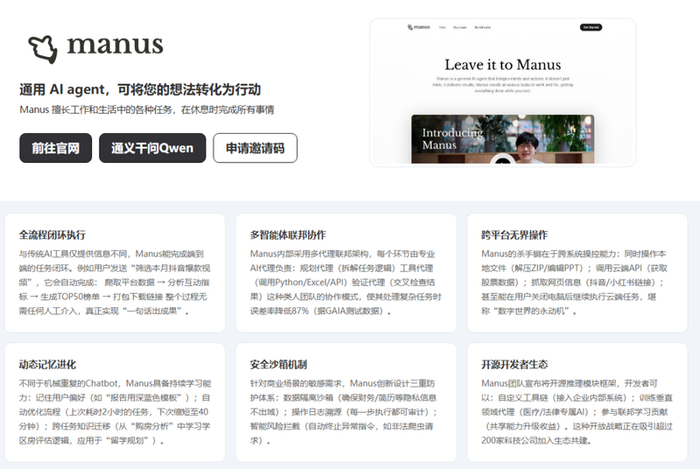Click the 动态记忆进化 description paragraph
700x469 pixels.
click(x=115, y=411)
